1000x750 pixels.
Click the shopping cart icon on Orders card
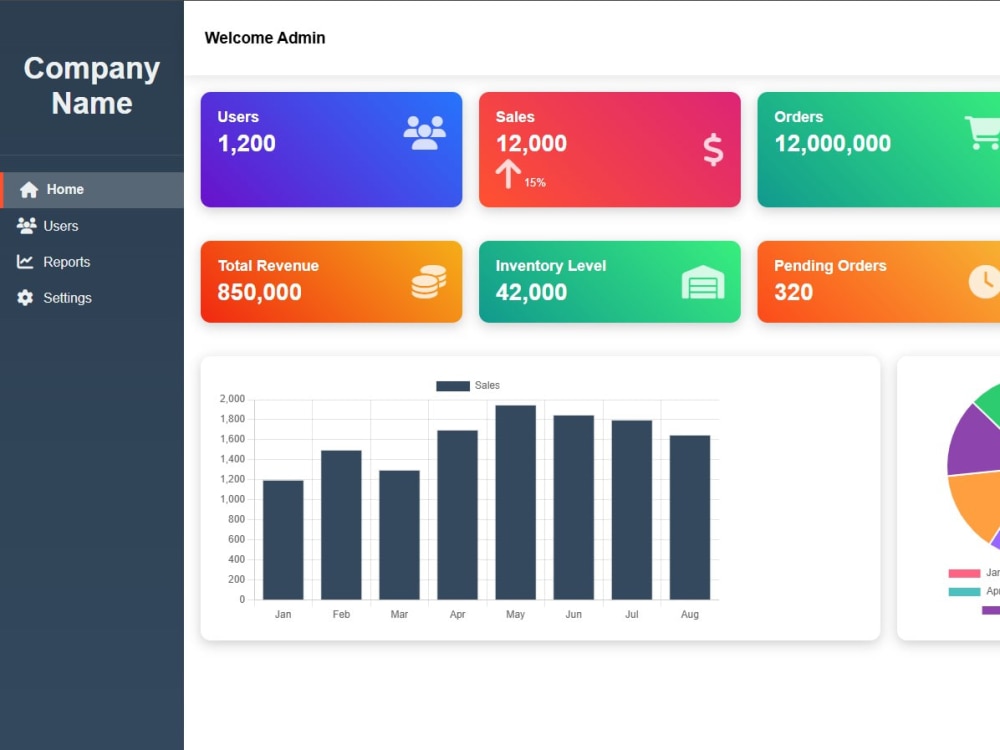pyautogui.click(x=983, y=133)
